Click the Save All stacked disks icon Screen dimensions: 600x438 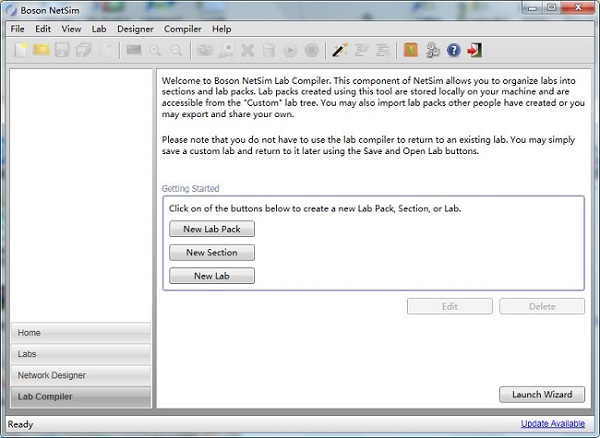click(x=83, y=50)
